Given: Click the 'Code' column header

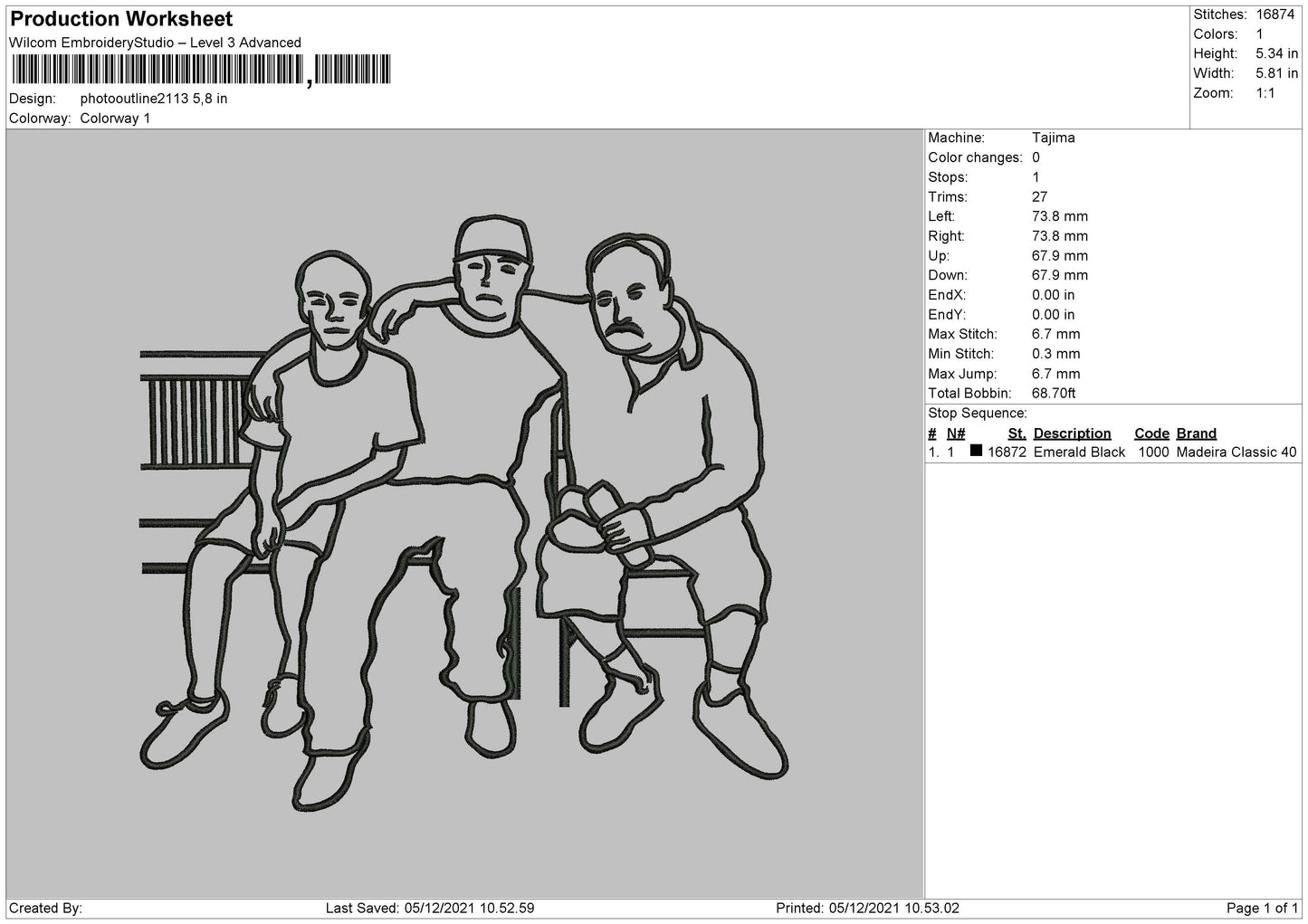Looking at the screenshot, I should (1151, 433).
